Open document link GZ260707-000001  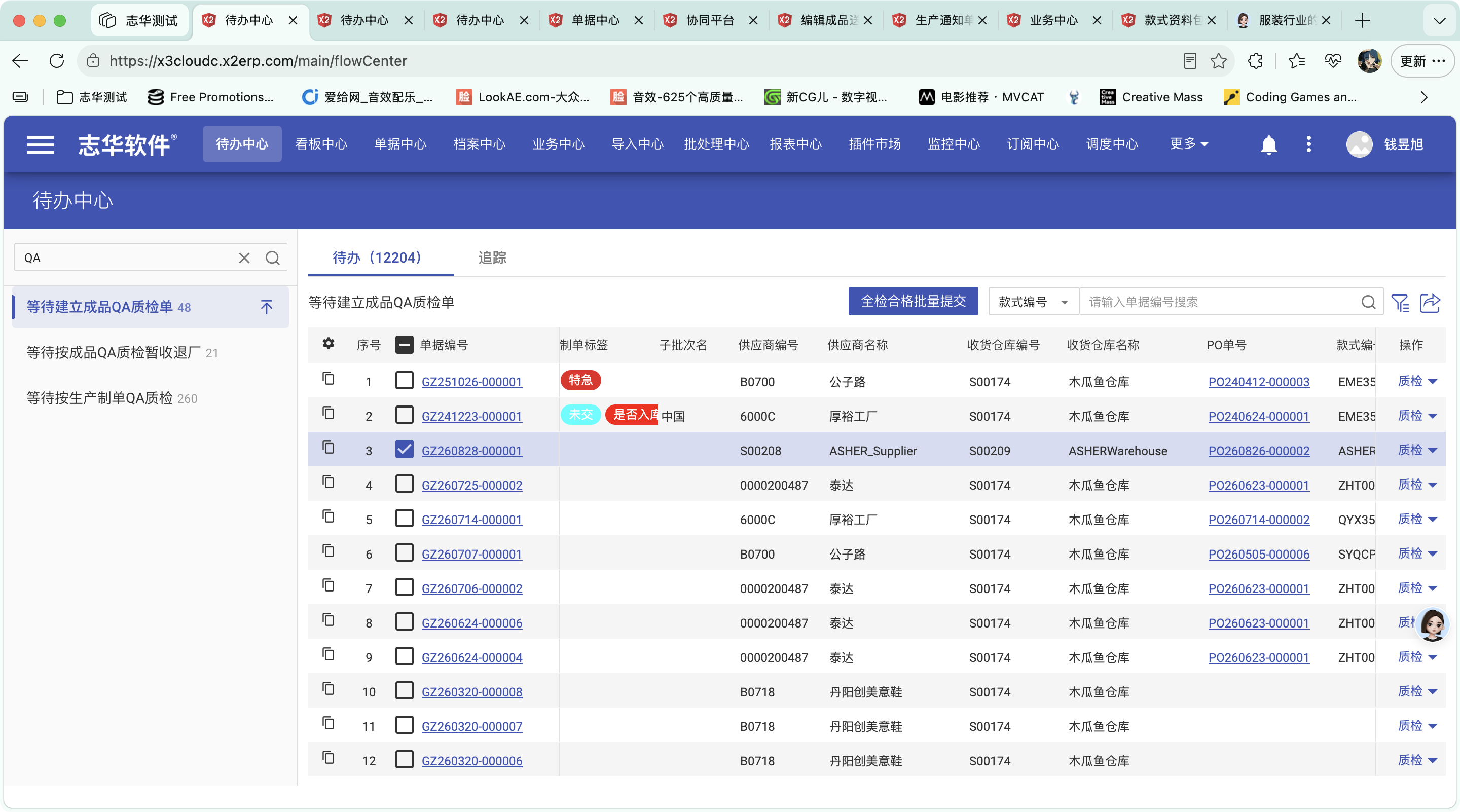point(471,554)
